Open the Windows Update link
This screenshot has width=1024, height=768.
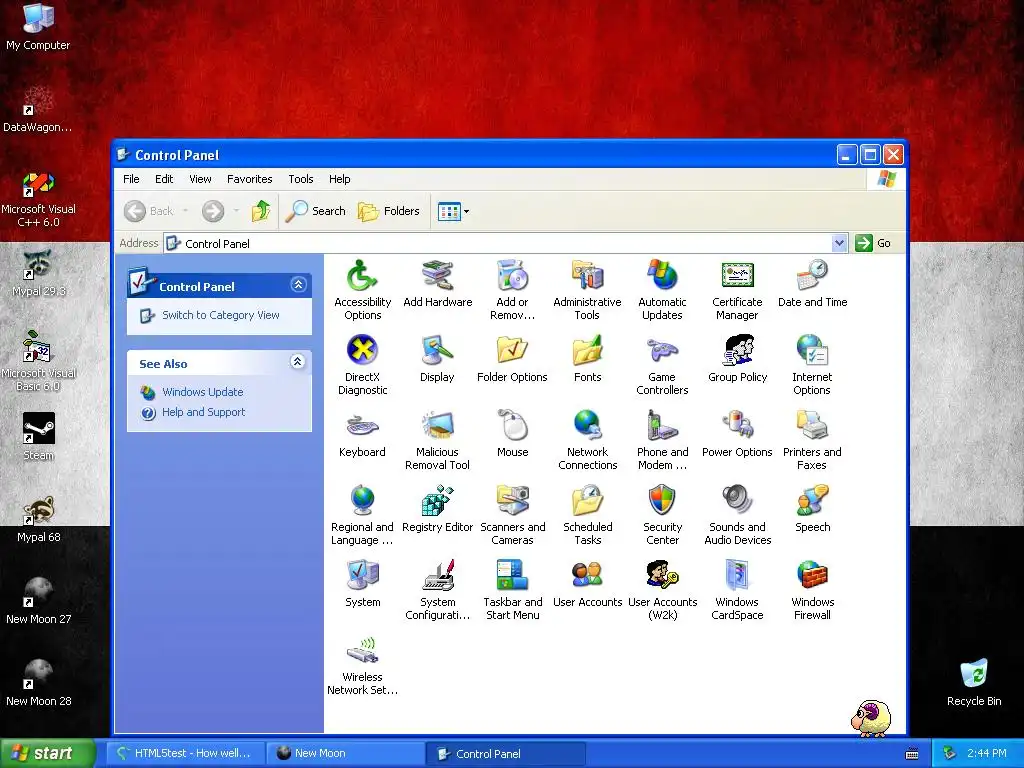pos(202,392)
